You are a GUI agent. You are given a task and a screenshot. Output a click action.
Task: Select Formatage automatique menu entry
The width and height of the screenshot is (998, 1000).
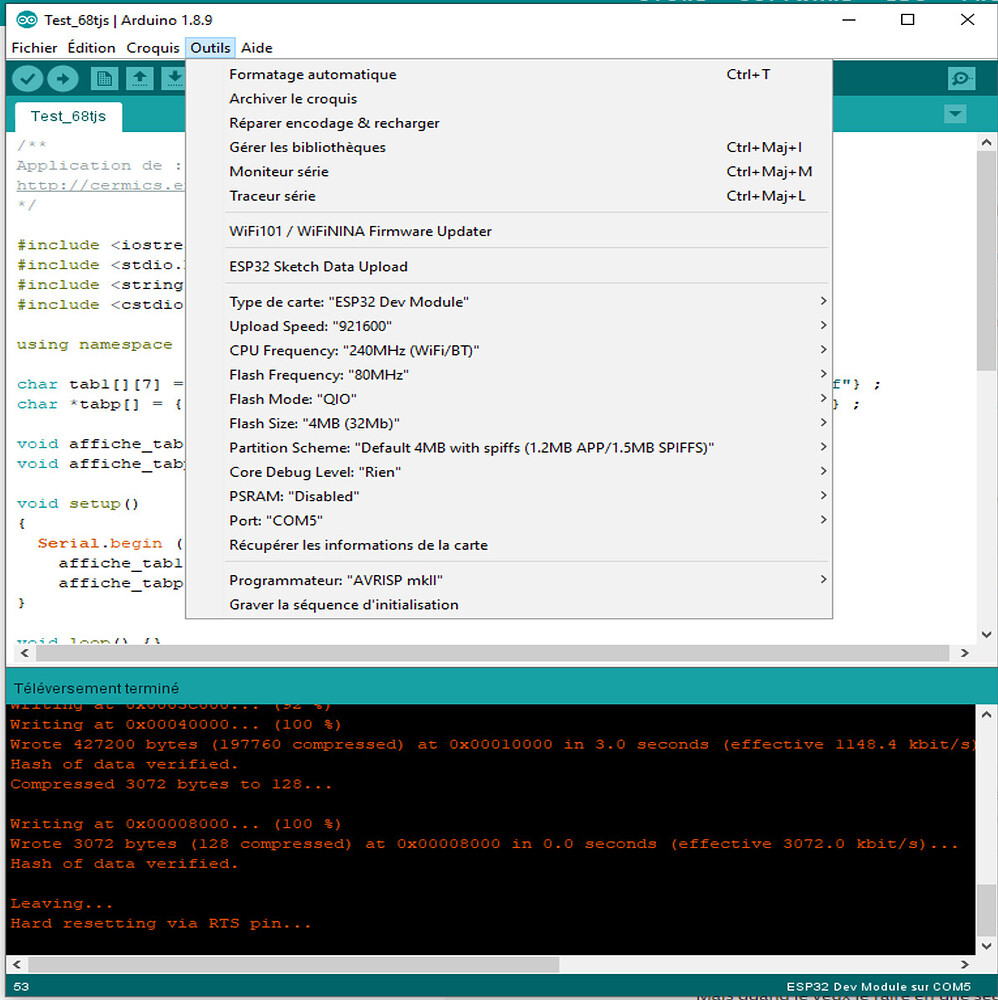312,75
